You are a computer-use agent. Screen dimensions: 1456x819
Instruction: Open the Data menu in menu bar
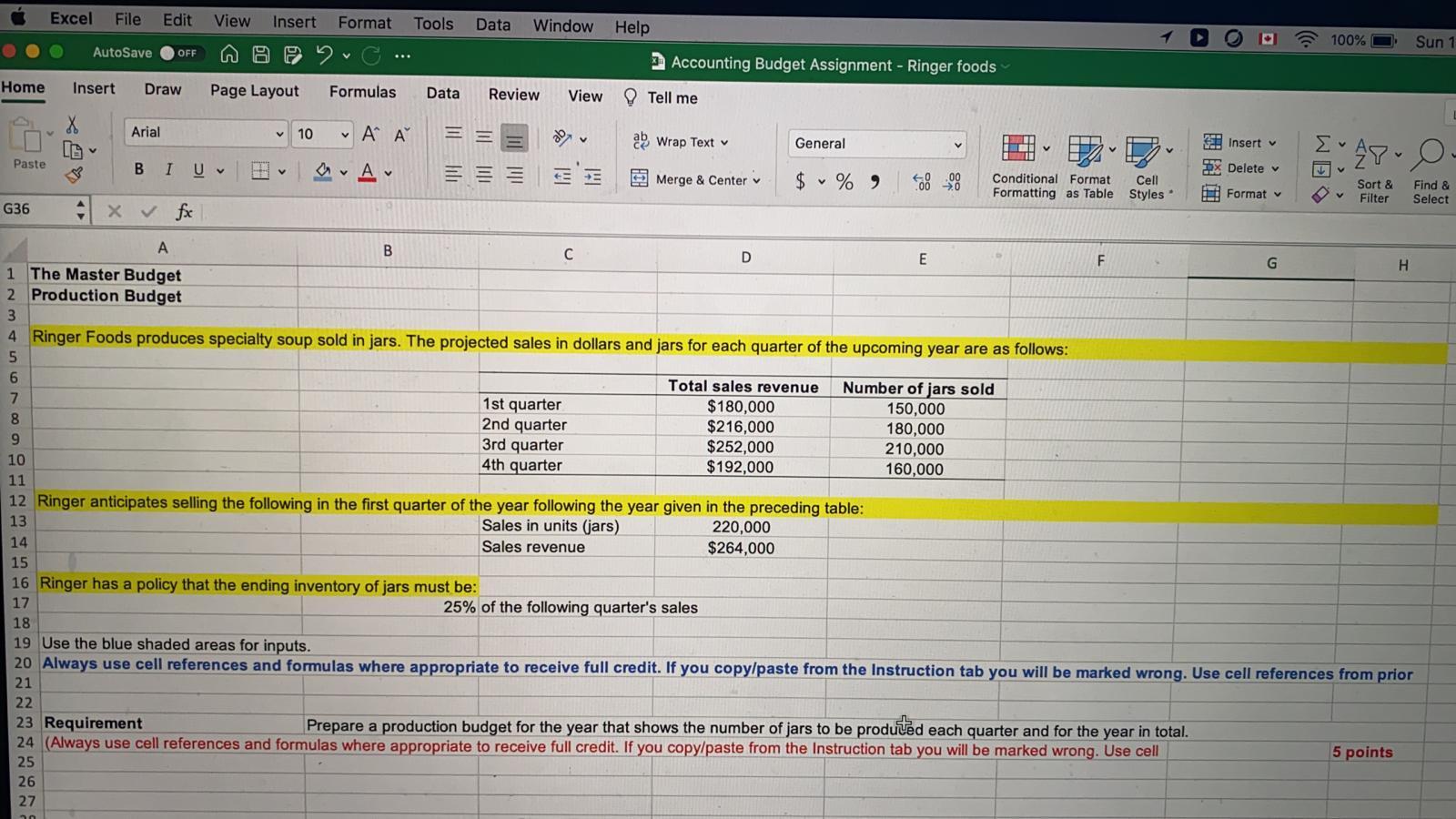point(492,25)
